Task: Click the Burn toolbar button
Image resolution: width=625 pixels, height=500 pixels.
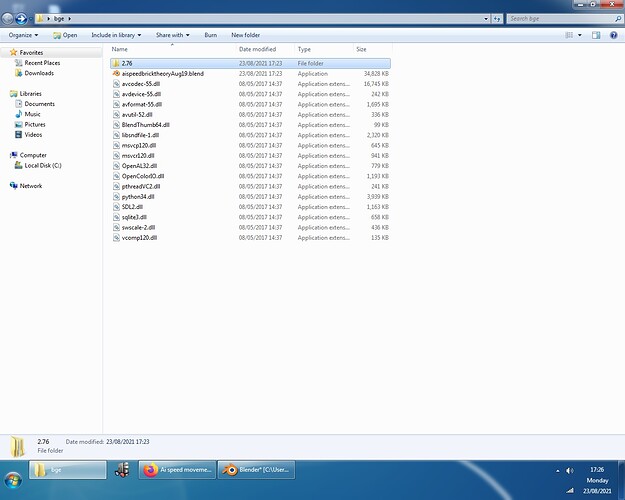Action: tap(210, 35)
